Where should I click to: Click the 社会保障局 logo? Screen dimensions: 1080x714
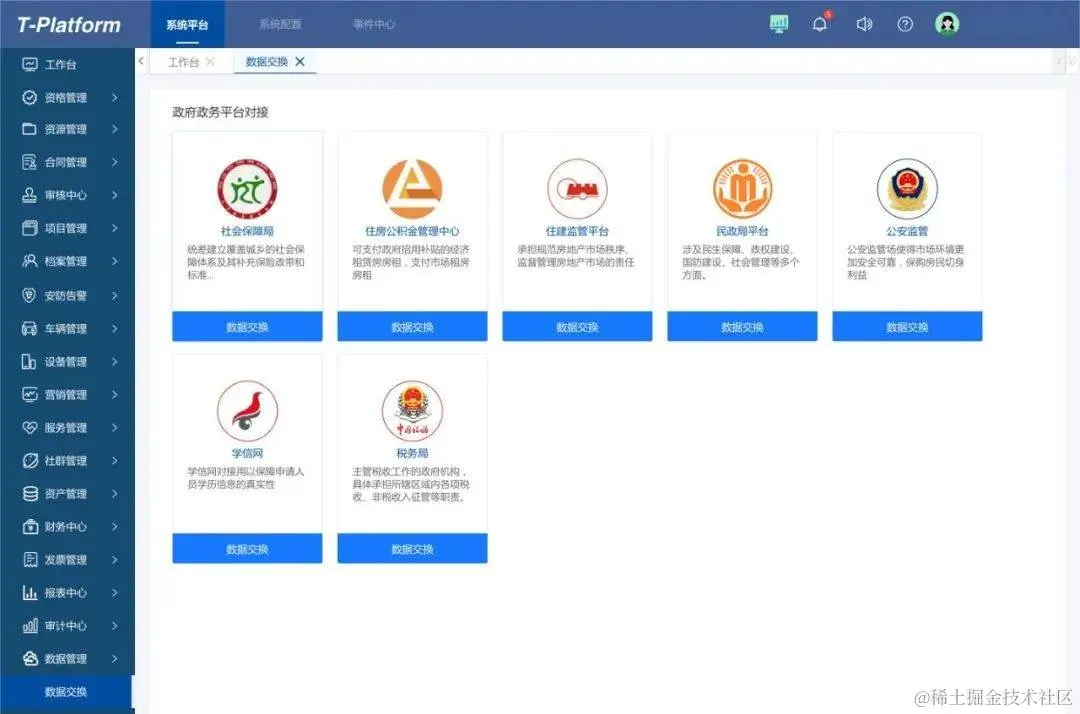click(247, 189)
